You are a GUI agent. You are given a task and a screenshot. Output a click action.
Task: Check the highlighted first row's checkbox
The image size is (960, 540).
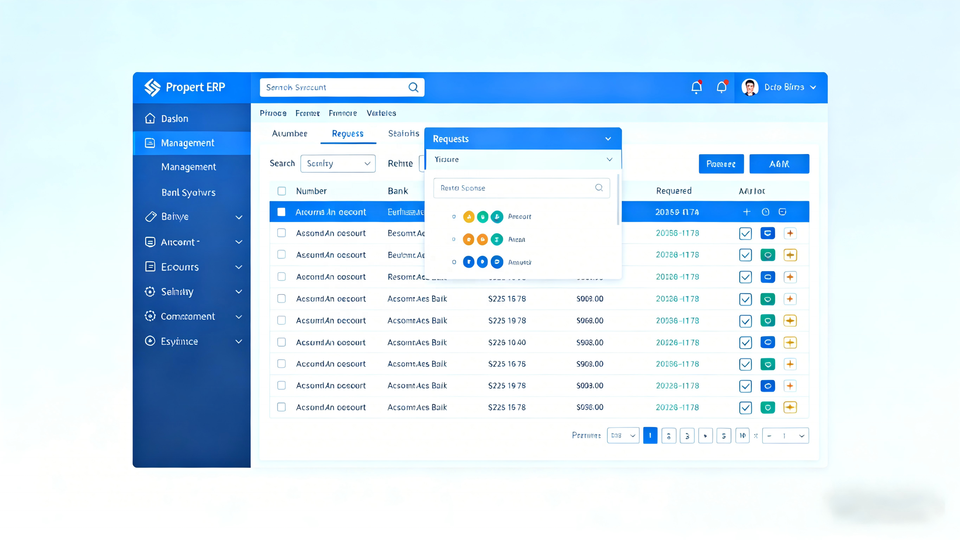[x=282, y=212]
